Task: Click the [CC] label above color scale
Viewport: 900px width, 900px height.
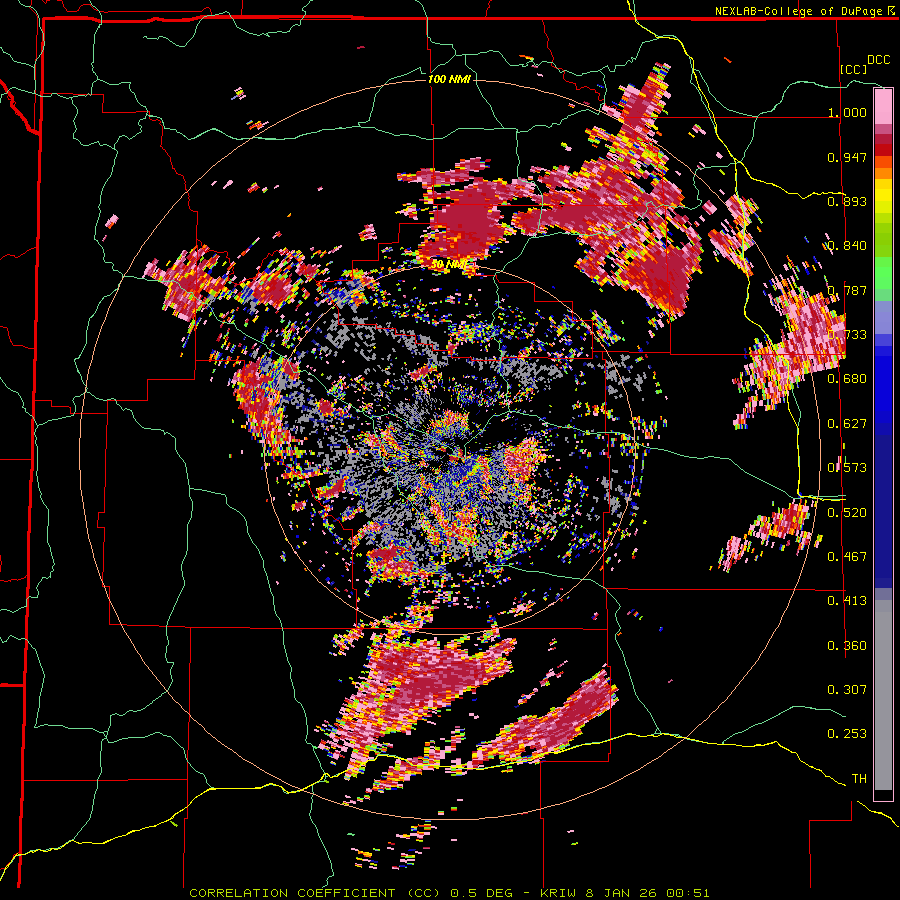Action: pos(854,69)
